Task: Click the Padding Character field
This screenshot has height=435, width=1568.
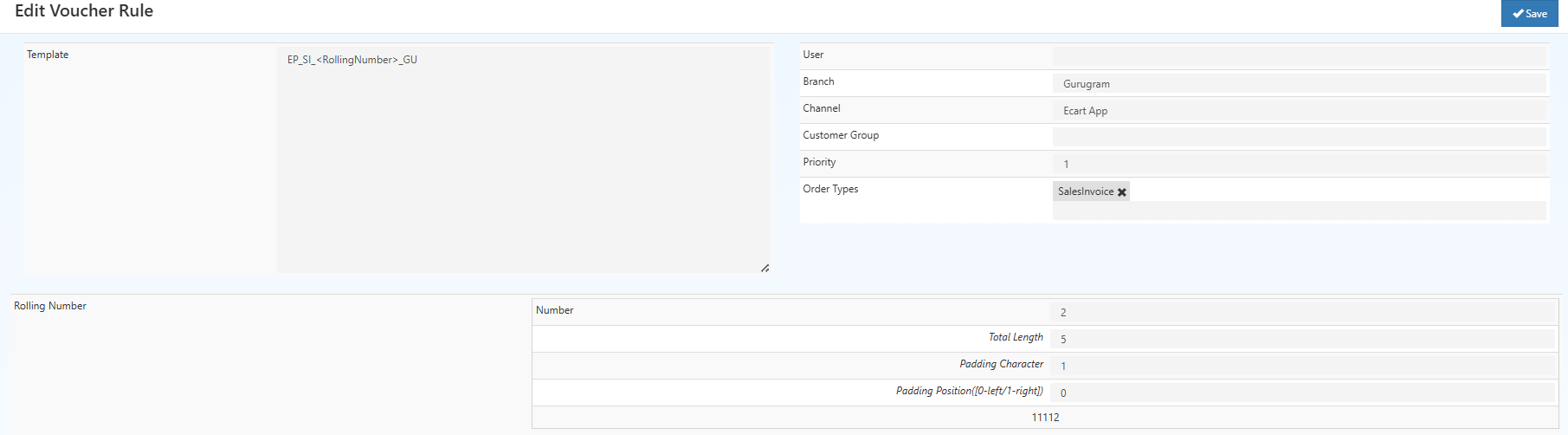Action: tap(1301, 366)
